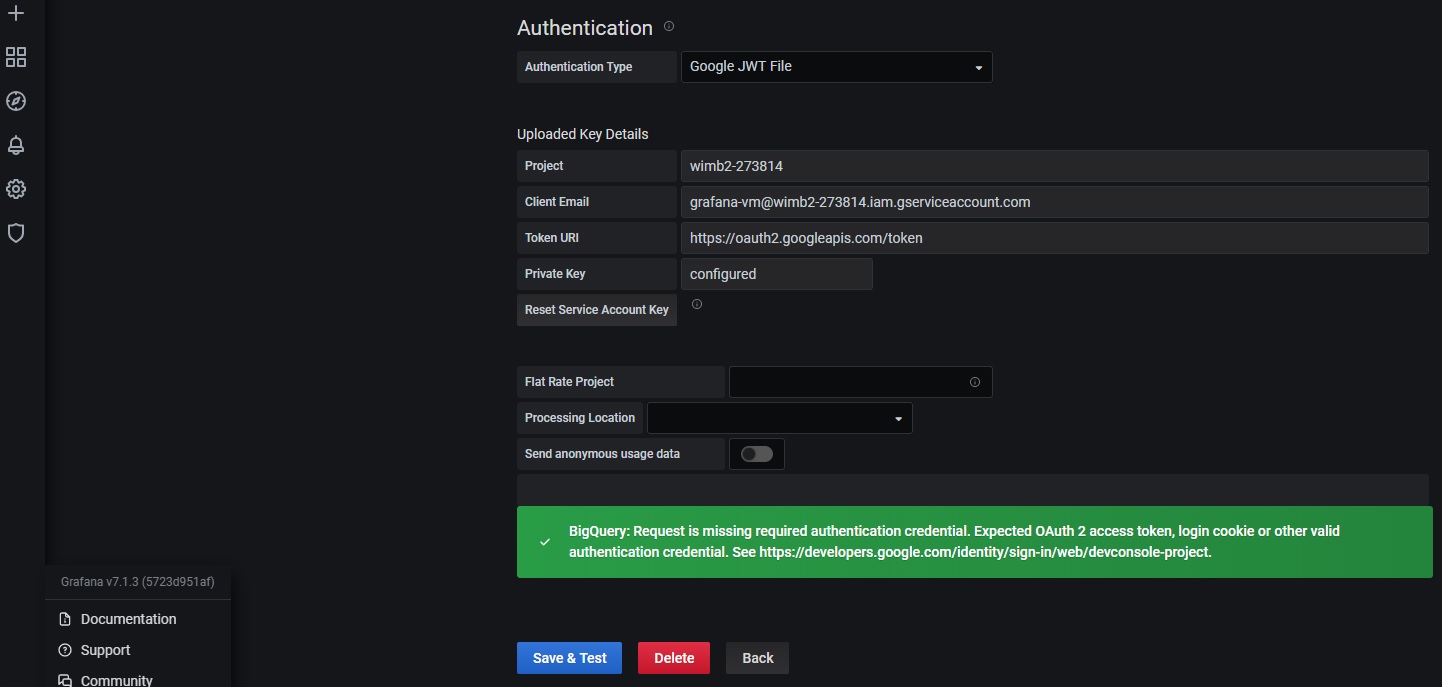Open the Create plus menu in sidebar

pos(16,13)
